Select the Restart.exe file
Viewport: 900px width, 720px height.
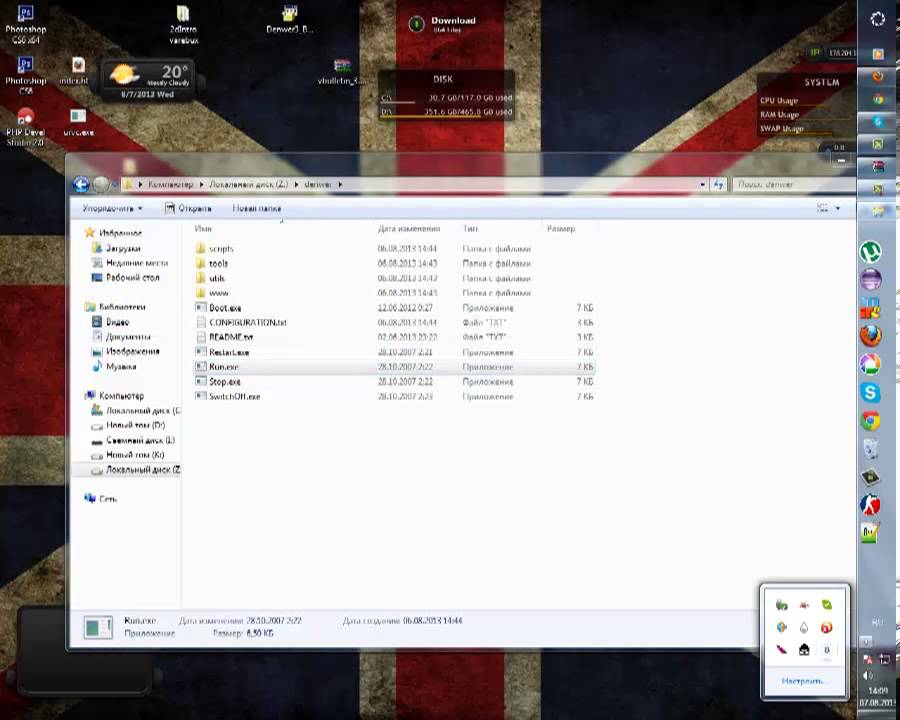pyautogui.click(x=394, y=352)
